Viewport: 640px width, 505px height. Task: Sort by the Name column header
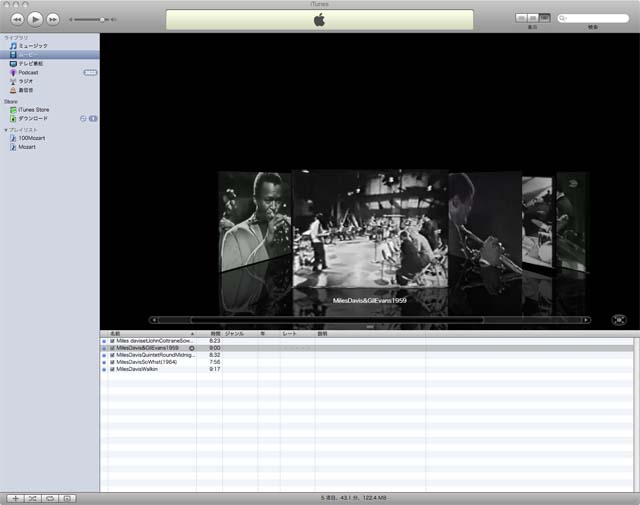pyautogui.click(x=152, y=334)
